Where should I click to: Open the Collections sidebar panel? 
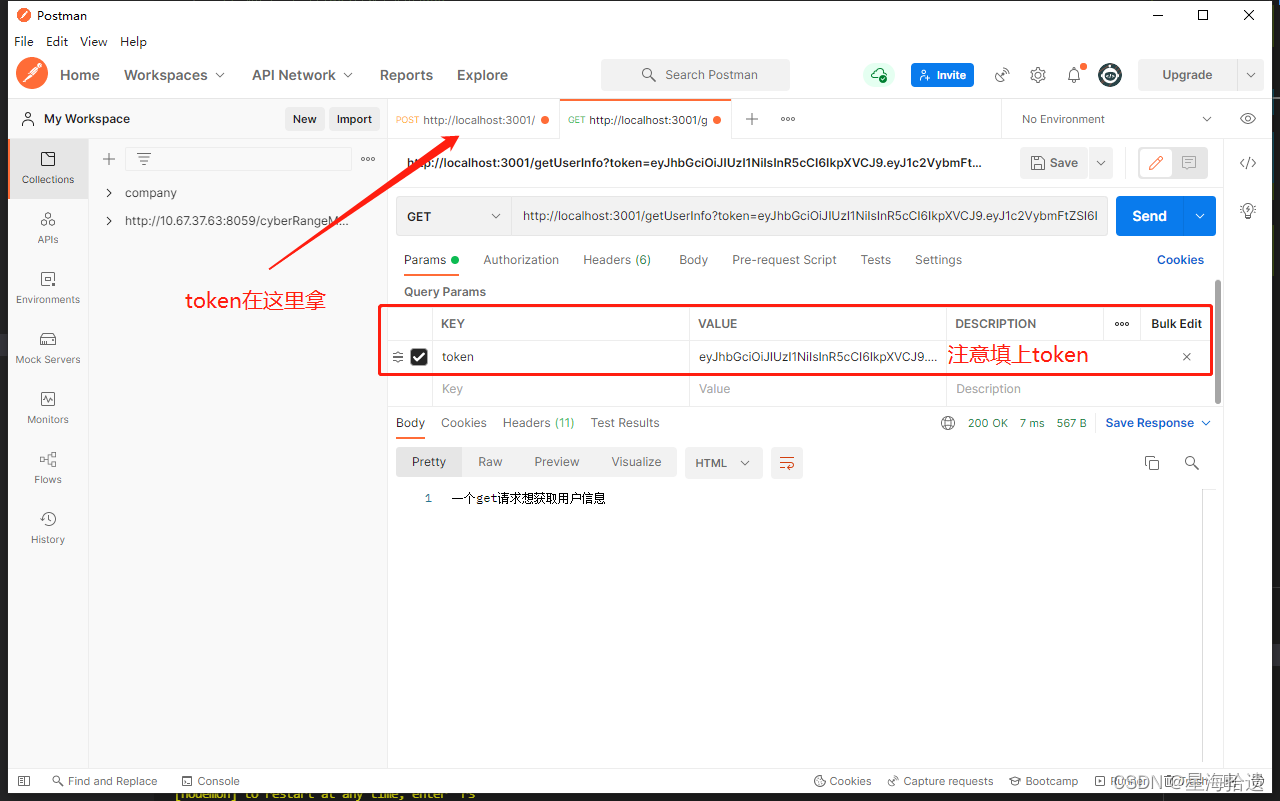48,168
